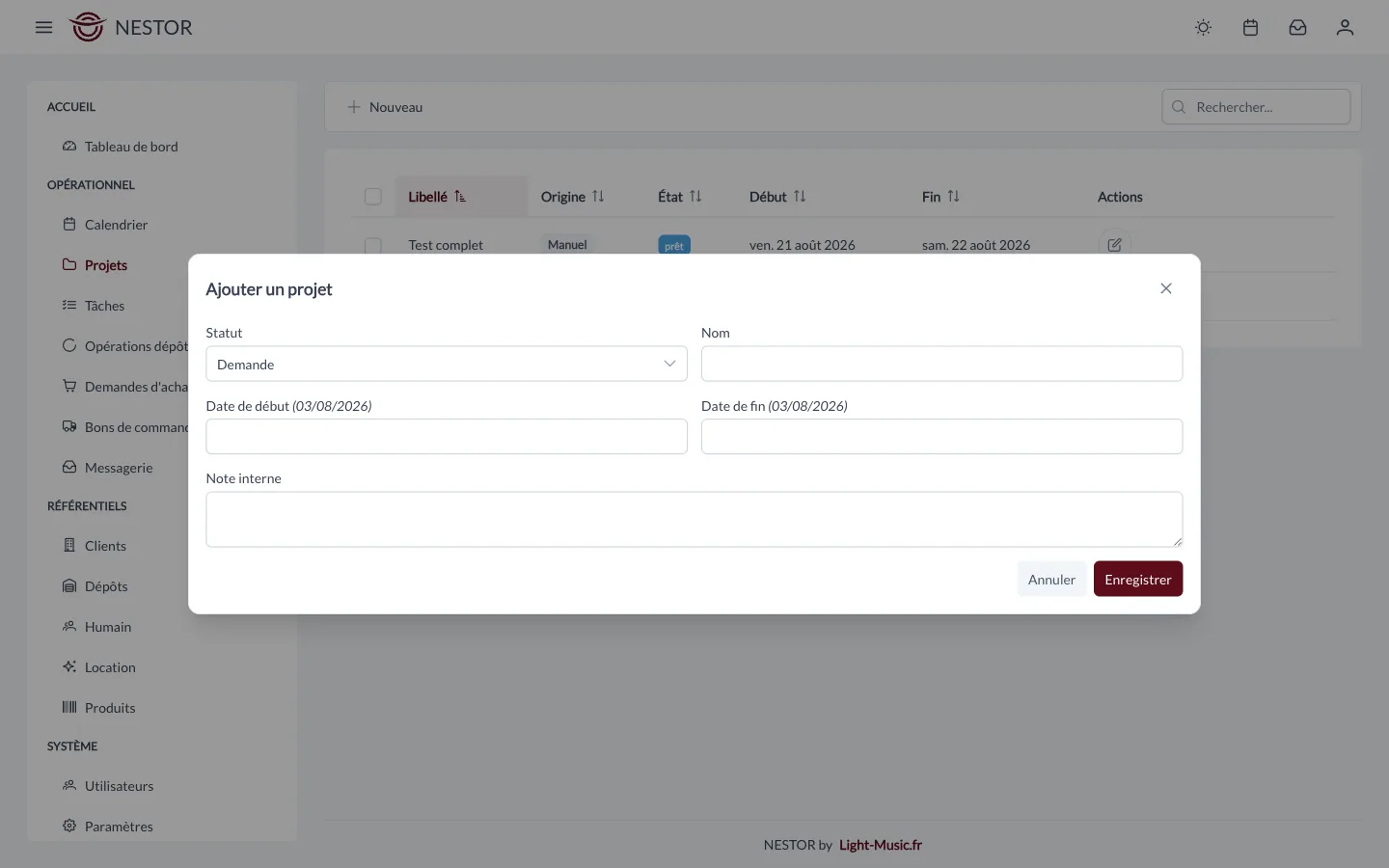Sort by État column arrows

click(x=695, y=197)
